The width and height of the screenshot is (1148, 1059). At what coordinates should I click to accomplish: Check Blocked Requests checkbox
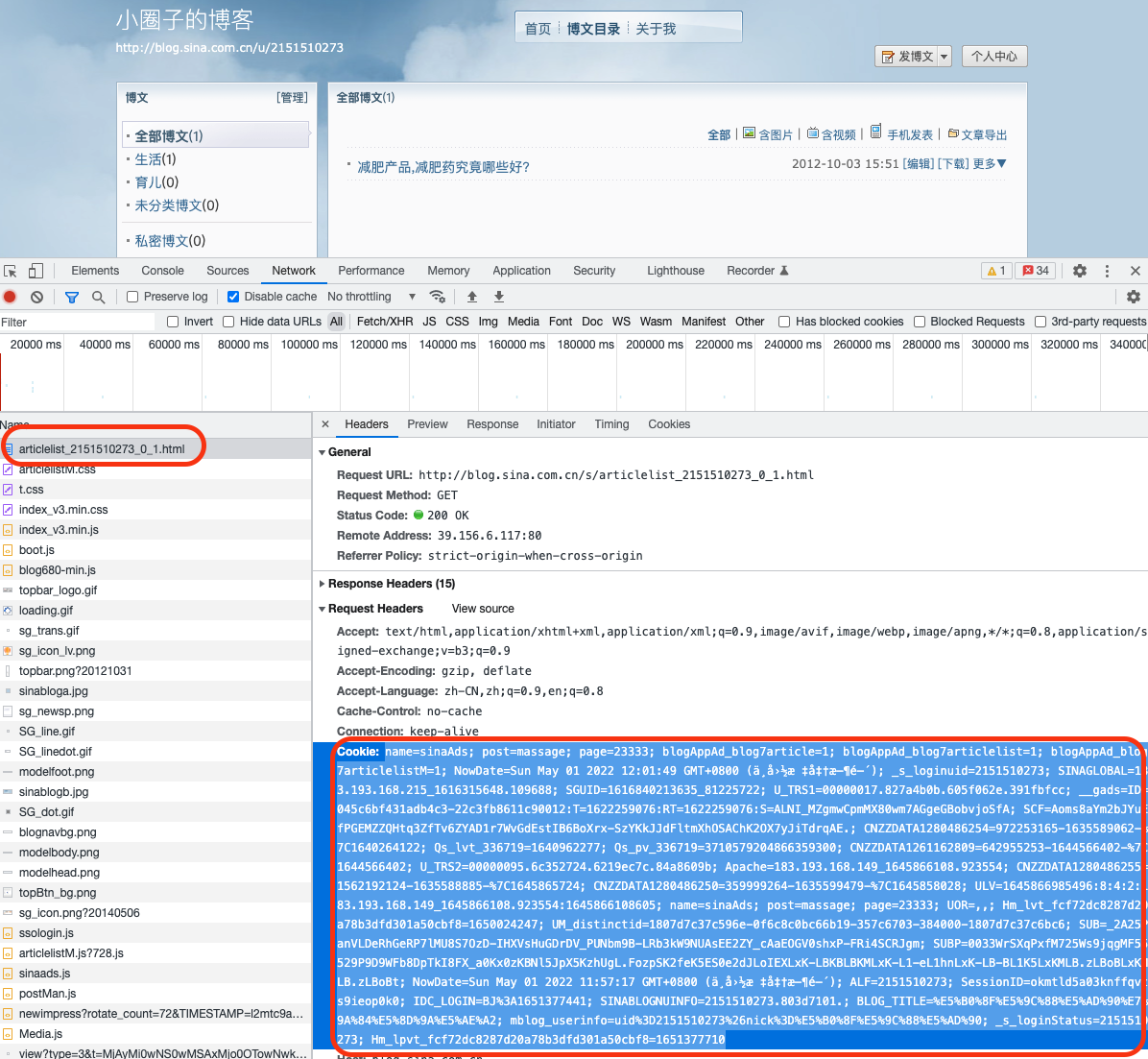pos(920,322)
